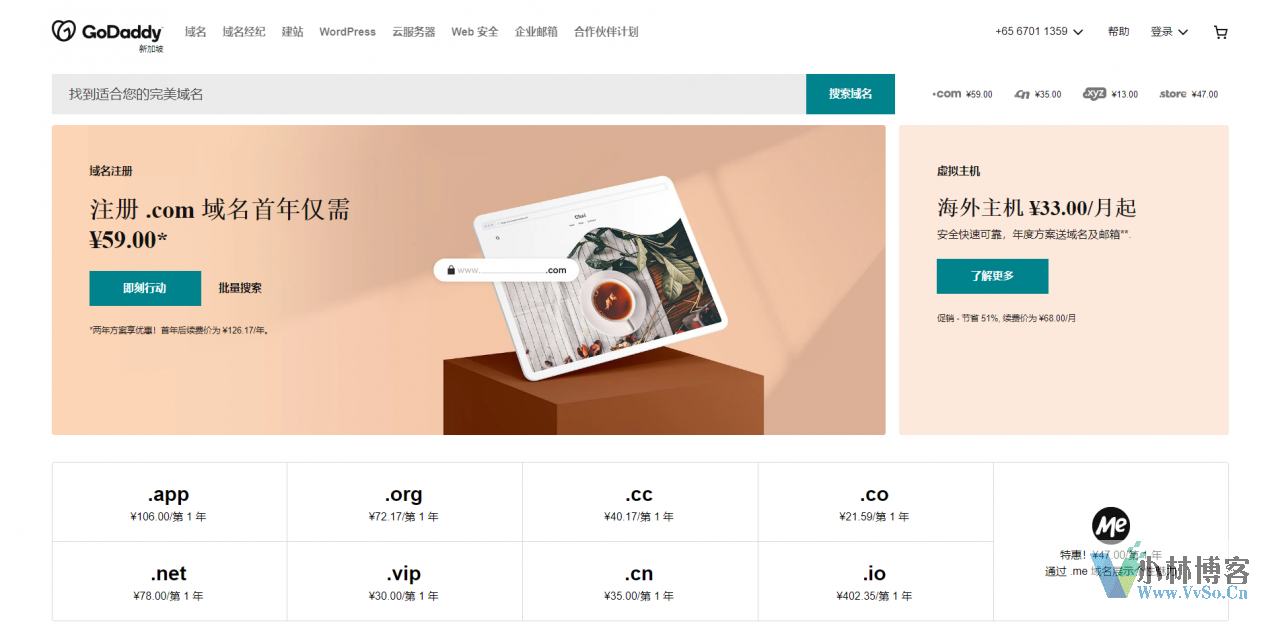Open the 域名 menu
This screenshot has width=1280, height=630.
(195, 32)
